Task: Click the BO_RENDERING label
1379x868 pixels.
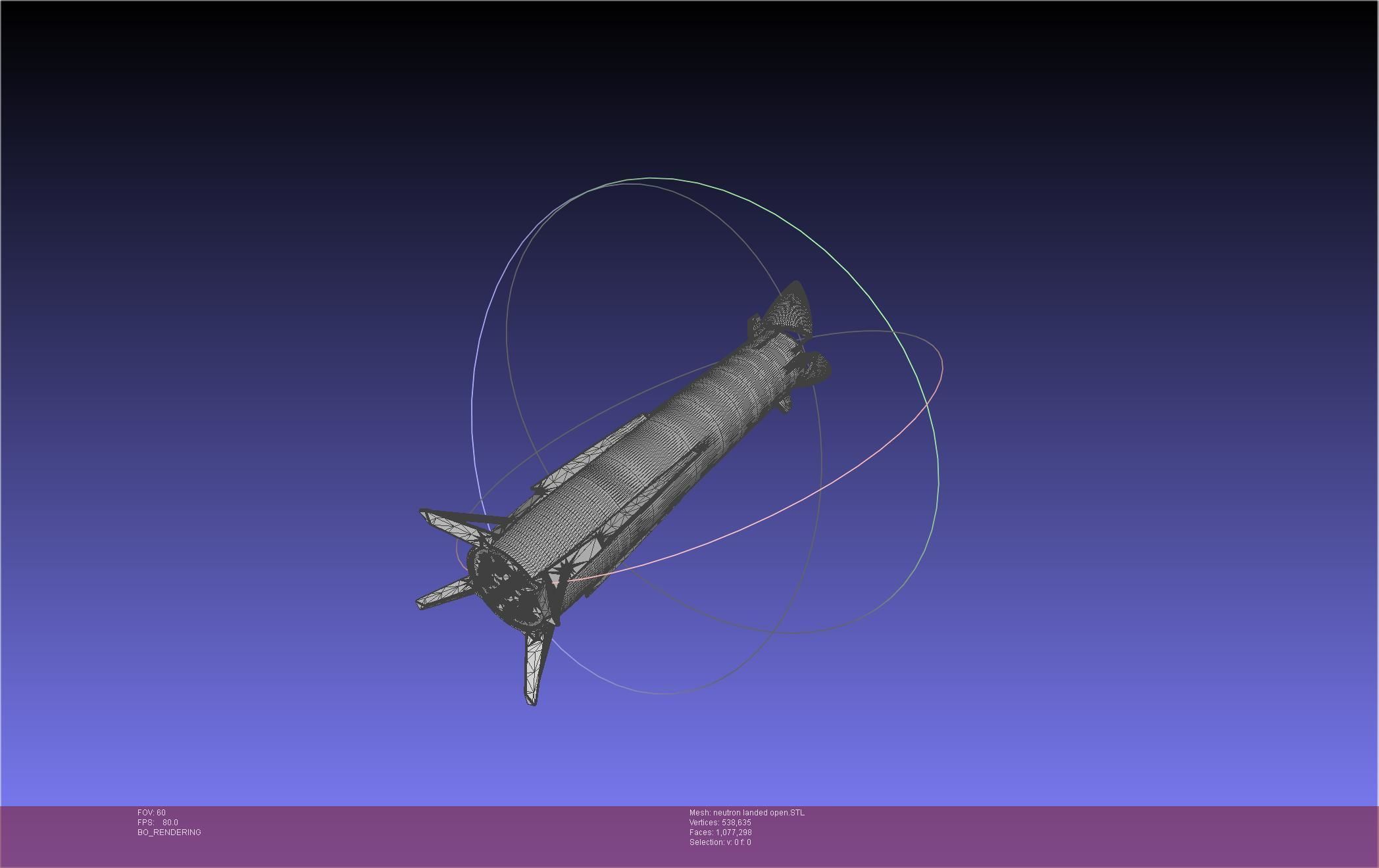Action: (x=169, y=832)
